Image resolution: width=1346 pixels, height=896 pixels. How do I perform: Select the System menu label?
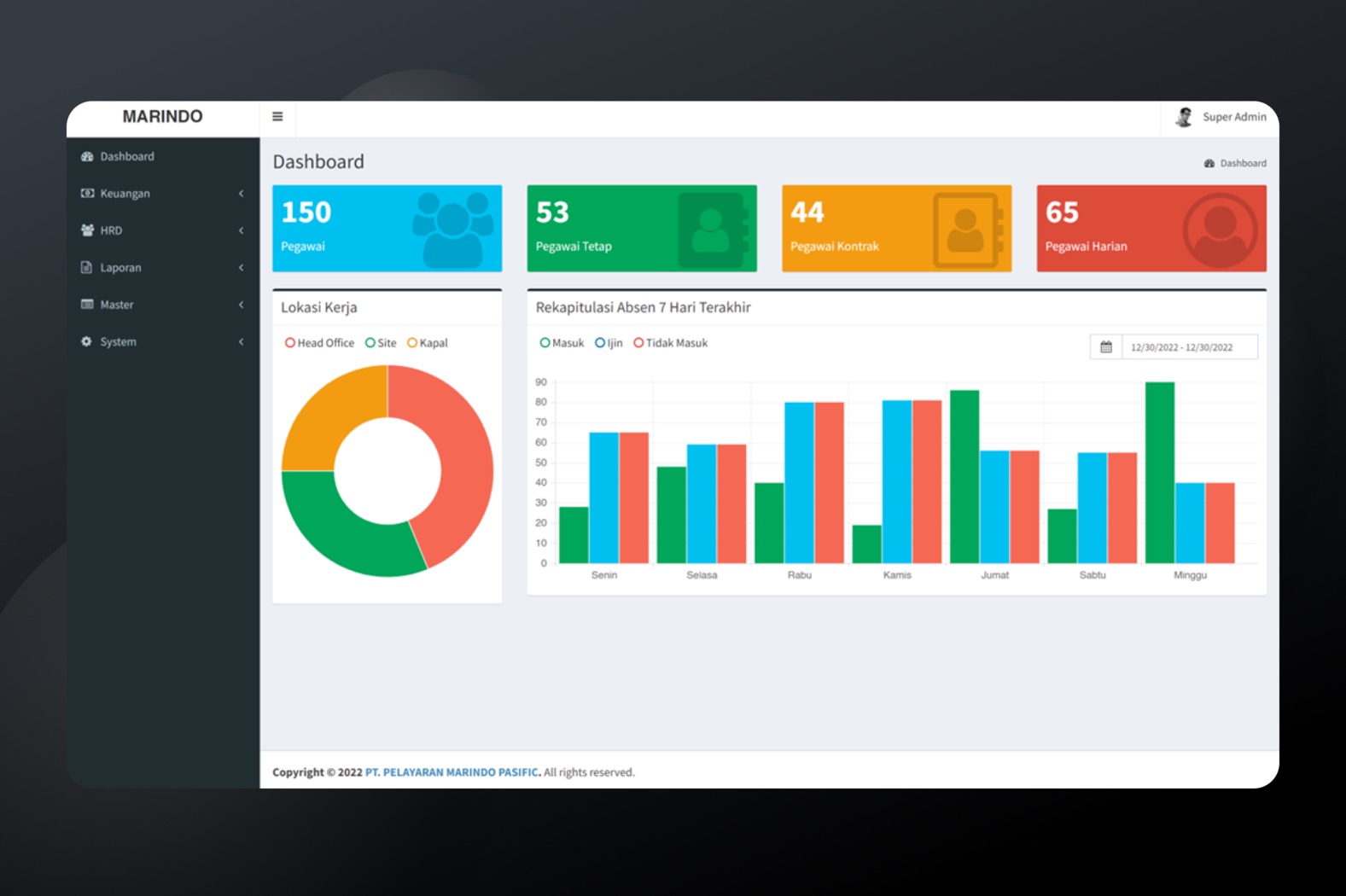click(x=118, y=342)
